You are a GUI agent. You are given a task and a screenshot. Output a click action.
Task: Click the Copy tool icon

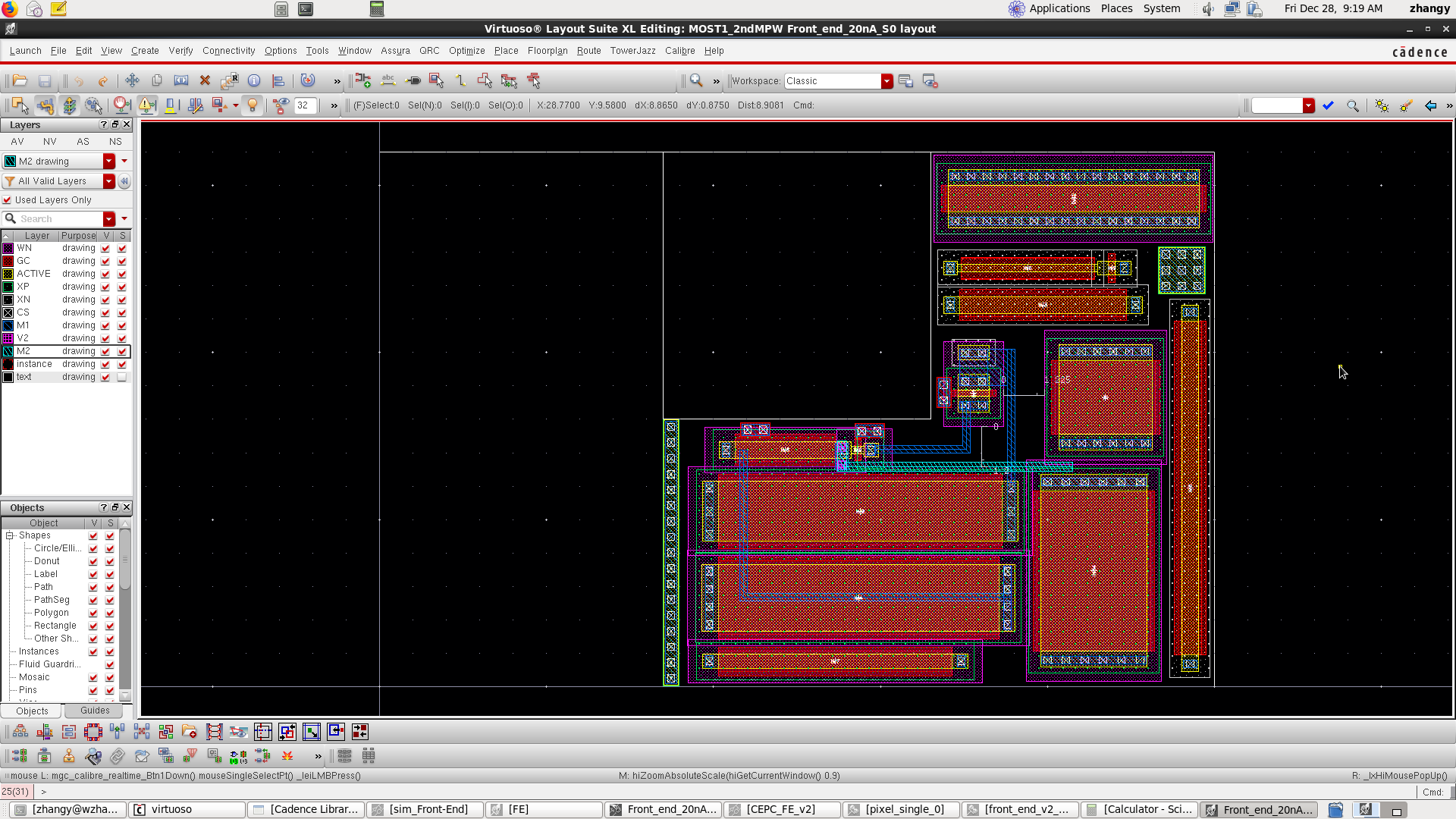point(157,80)
